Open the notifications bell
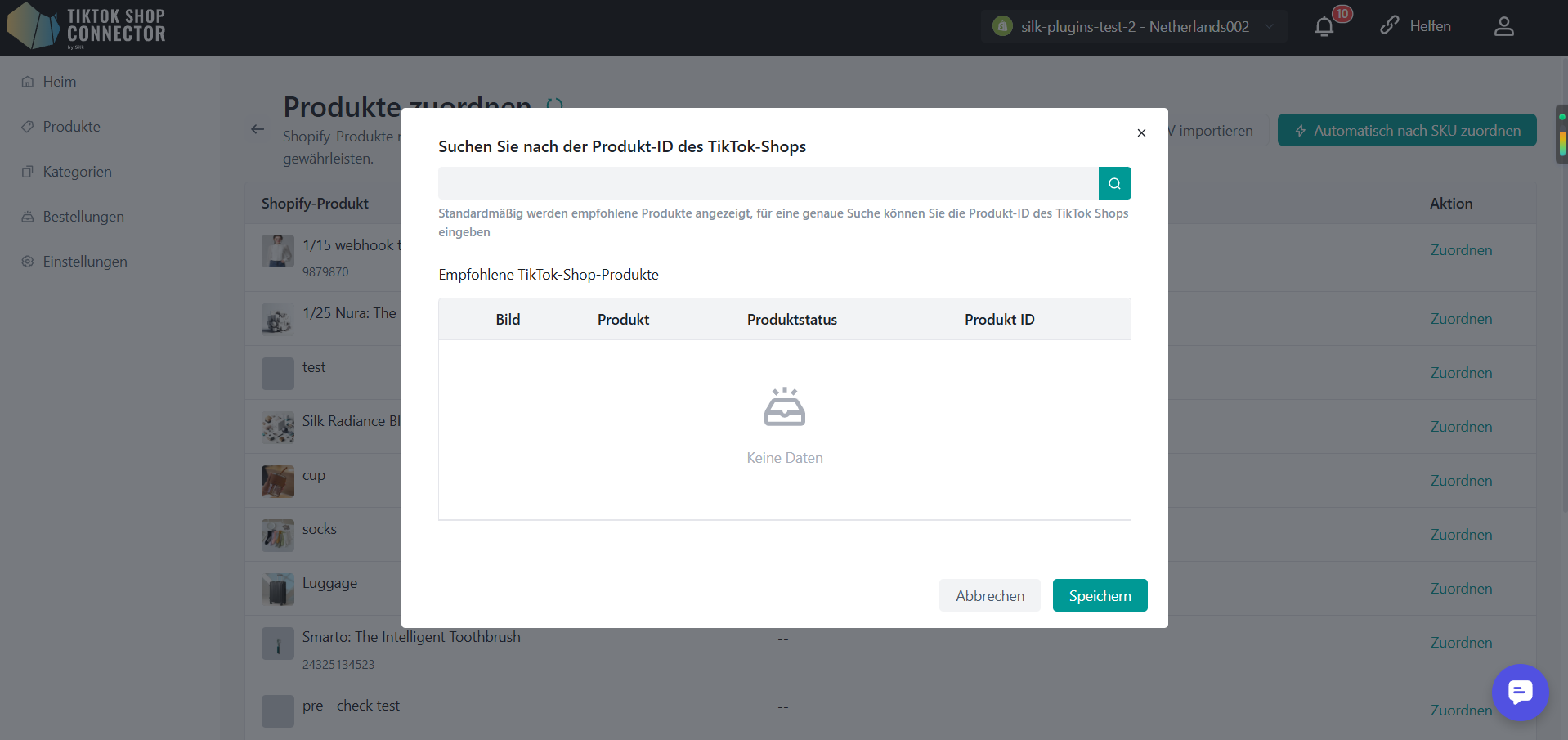Viewport: 1568px width, 740px height. [1324, 27]
